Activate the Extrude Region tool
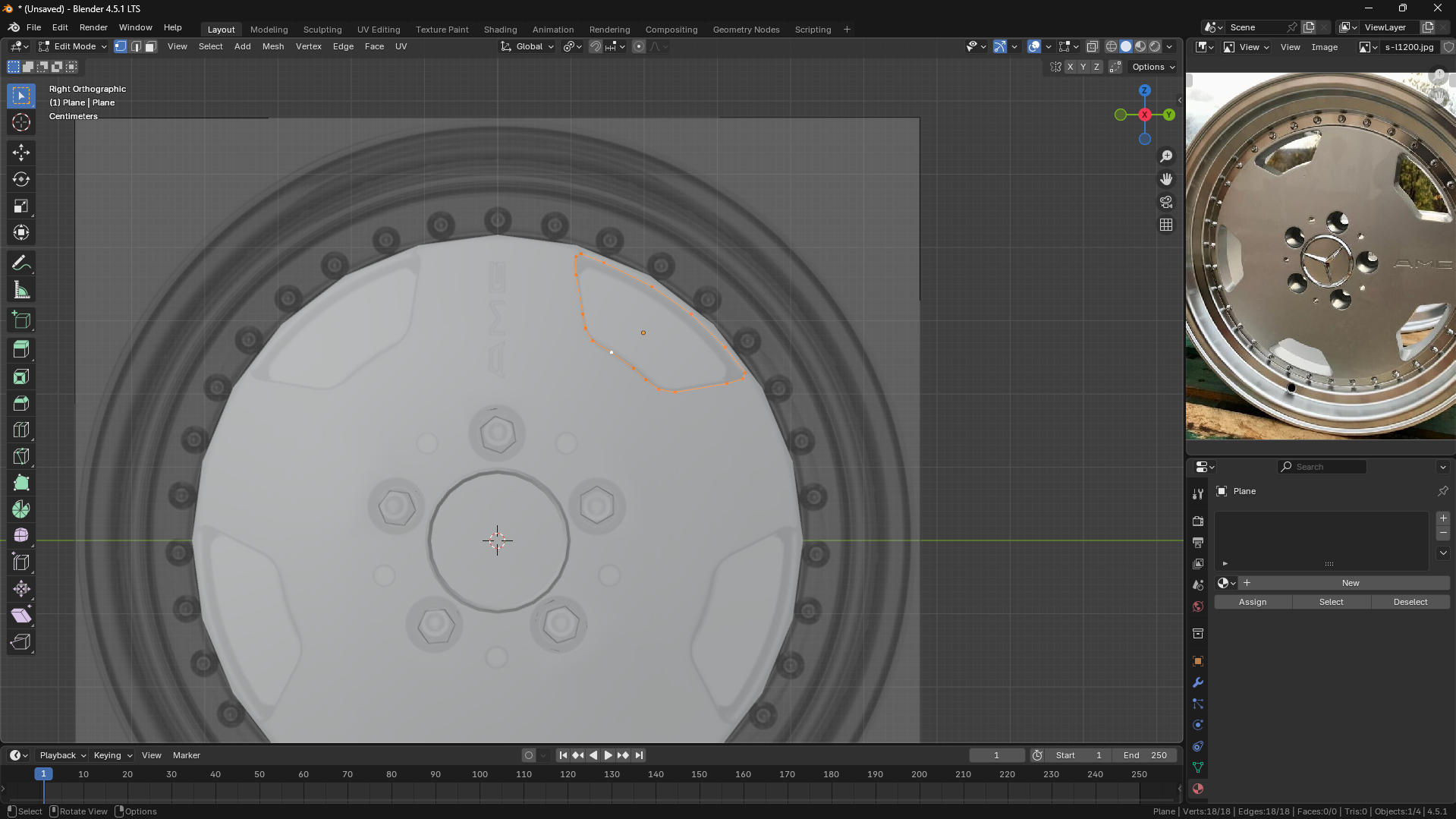Viewport: 1456px width, 819px height. click(21, 350)
